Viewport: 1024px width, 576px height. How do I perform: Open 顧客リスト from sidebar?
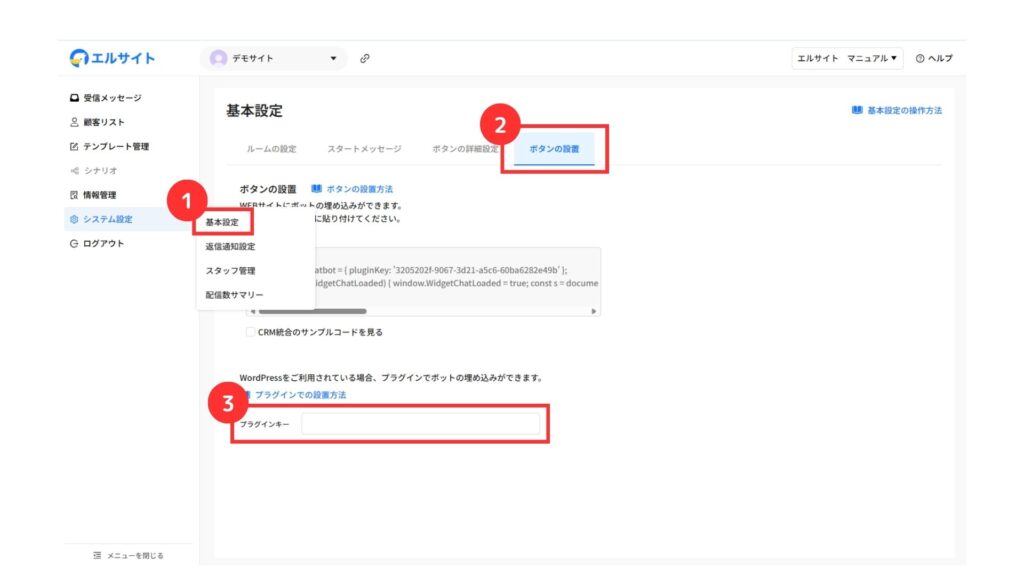pos(103,122)
